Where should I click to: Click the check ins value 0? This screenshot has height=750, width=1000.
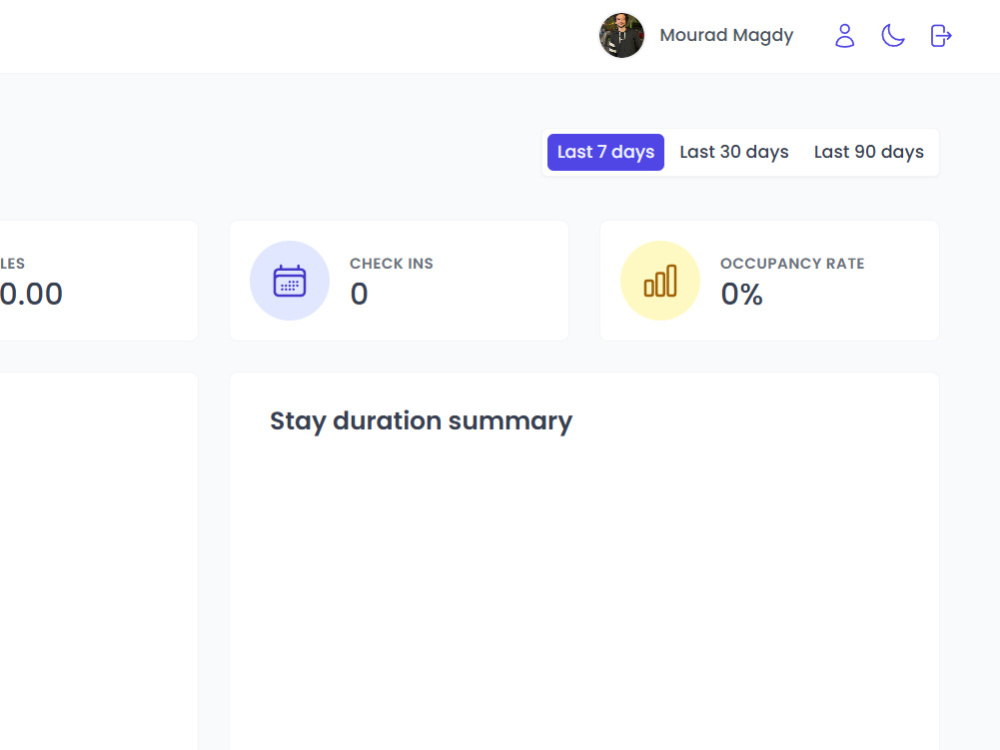point(359,294)
